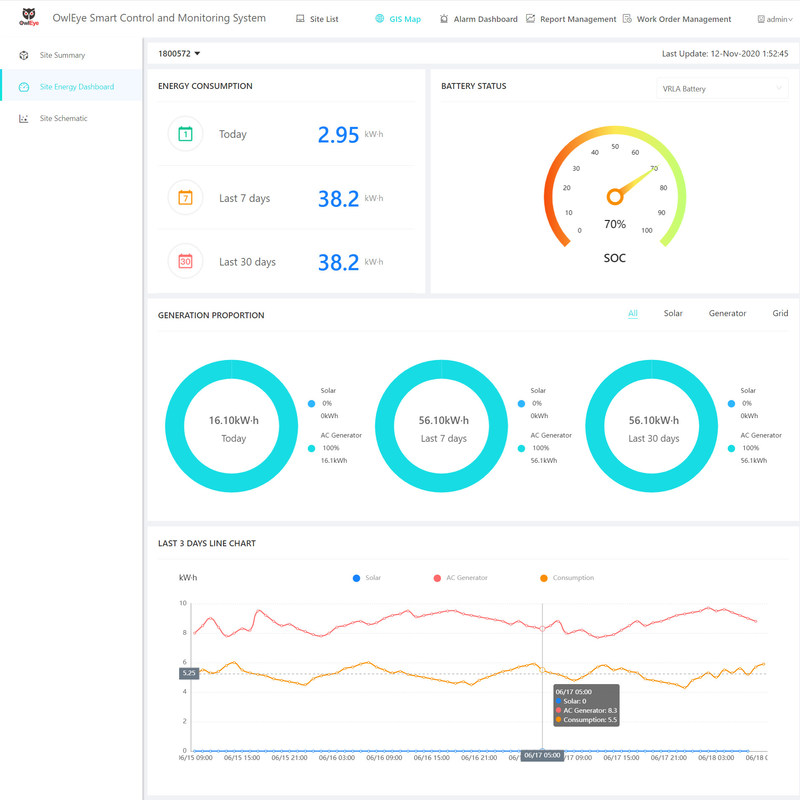
Task: Expand the VRLA Battery dropdown
Action: [722, 89]
